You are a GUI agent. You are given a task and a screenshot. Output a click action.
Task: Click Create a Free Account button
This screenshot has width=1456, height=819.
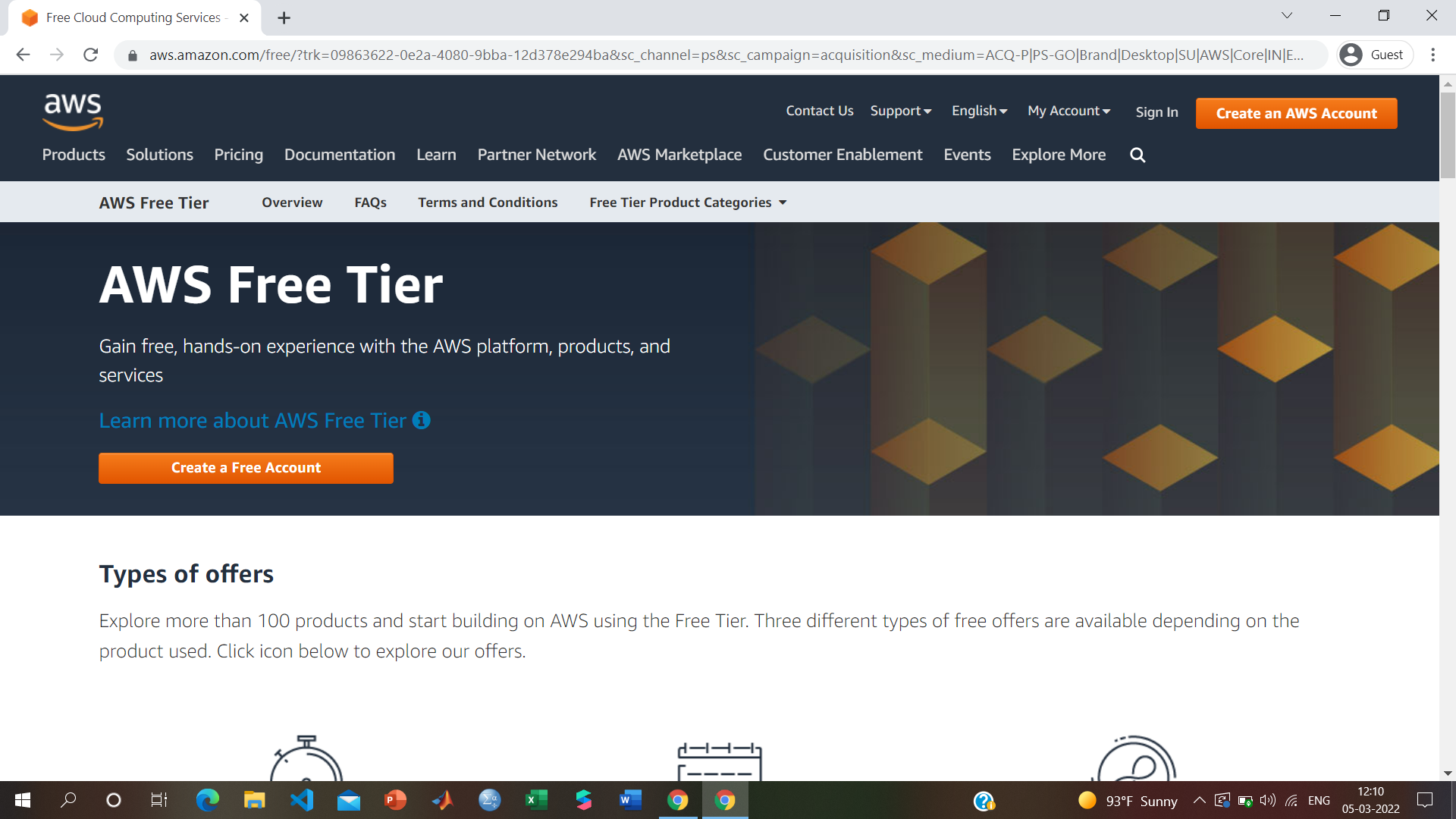[x=246, y=467]
